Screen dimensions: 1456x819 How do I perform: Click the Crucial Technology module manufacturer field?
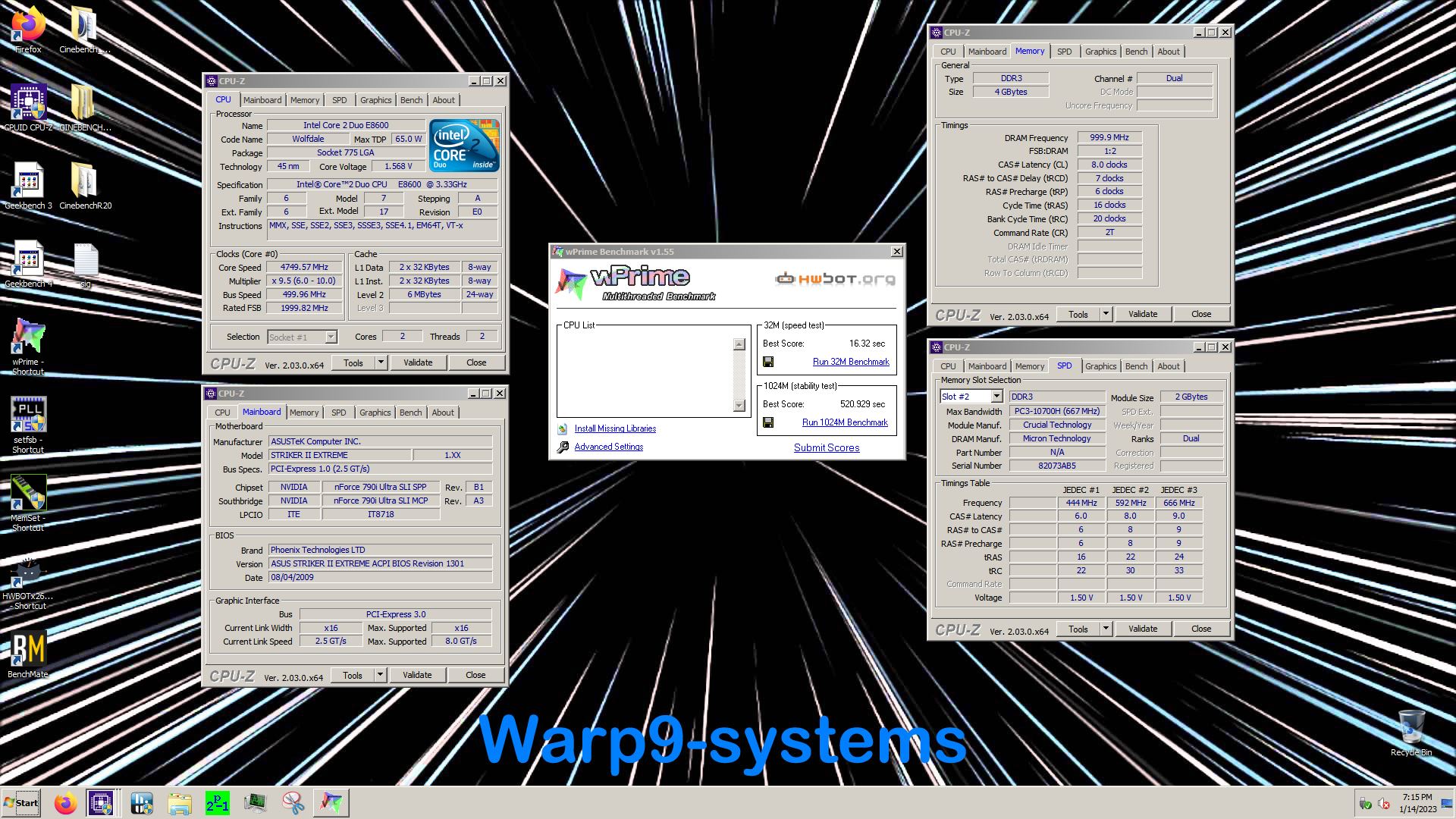click(1057, 425)
